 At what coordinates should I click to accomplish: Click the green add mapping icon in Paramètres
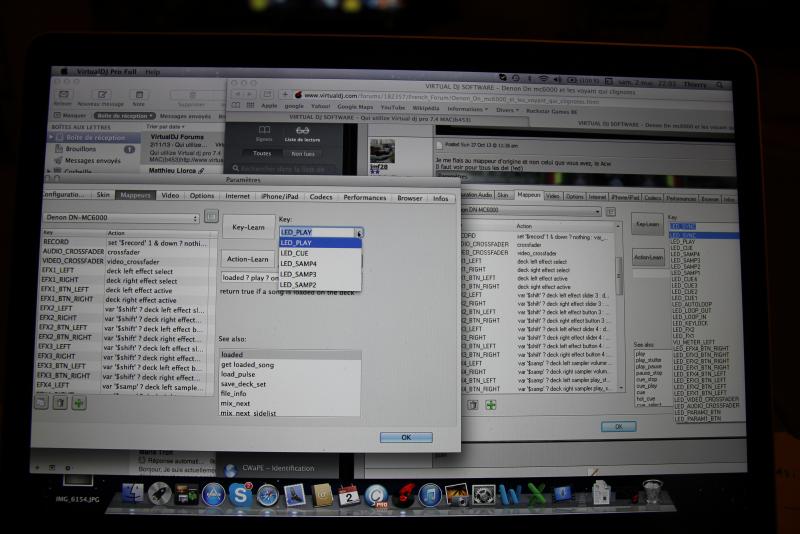(79, 403)
